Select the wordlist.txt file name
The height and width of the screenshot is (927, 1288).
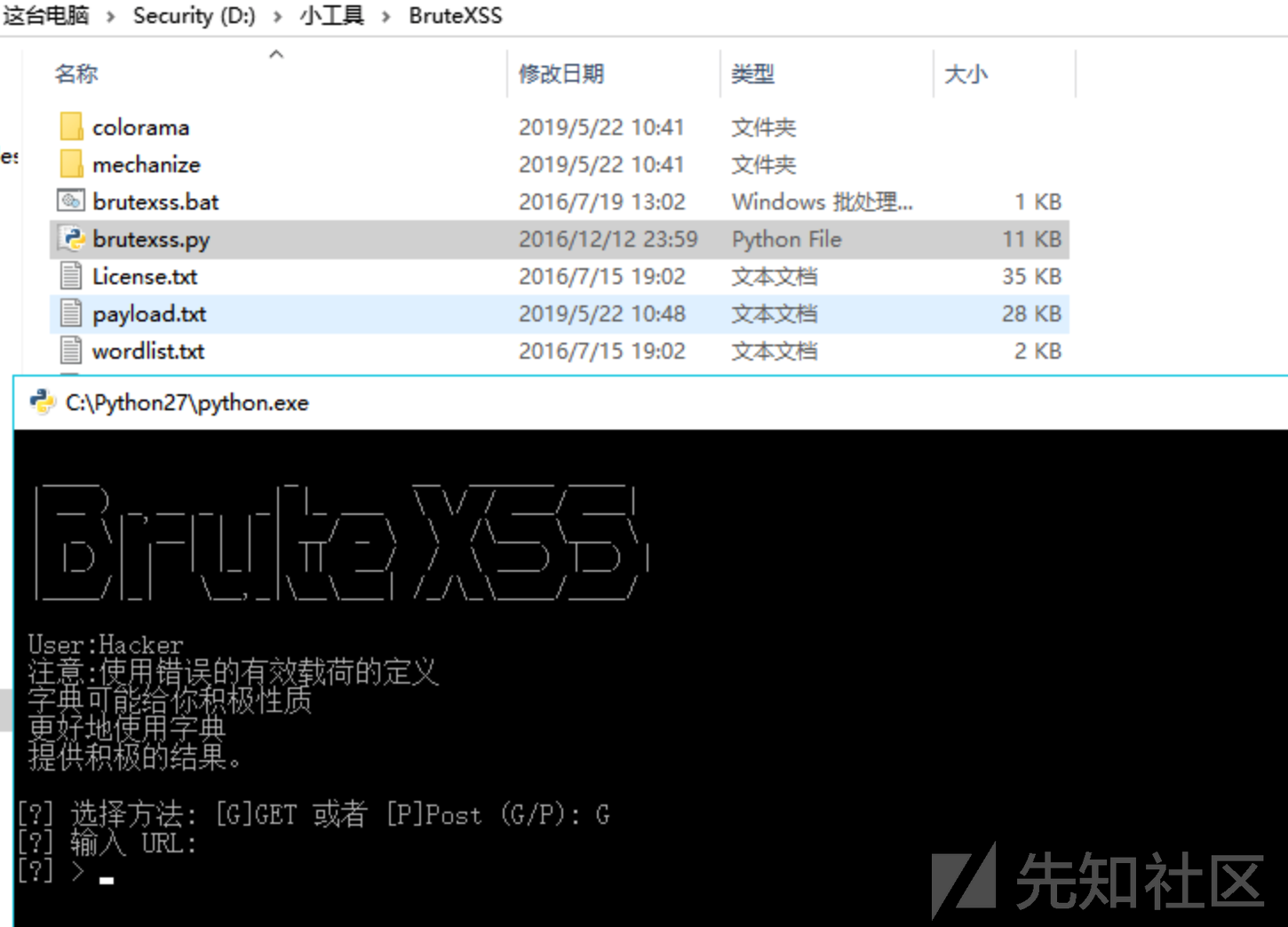click(148, 351)
